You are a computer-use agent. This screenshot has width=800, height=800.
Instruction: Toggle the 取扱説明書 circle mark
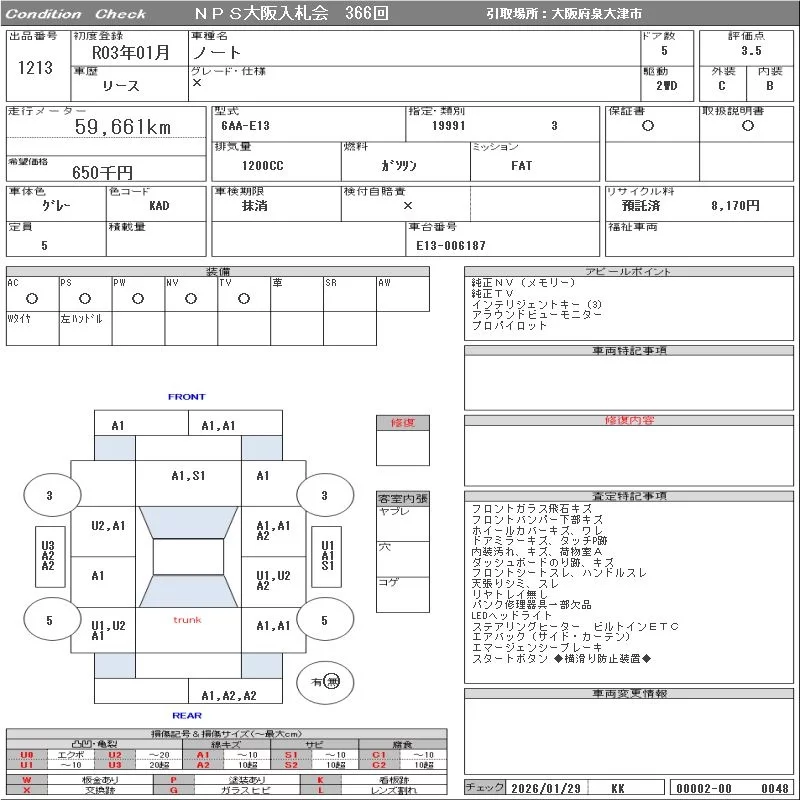746,126
